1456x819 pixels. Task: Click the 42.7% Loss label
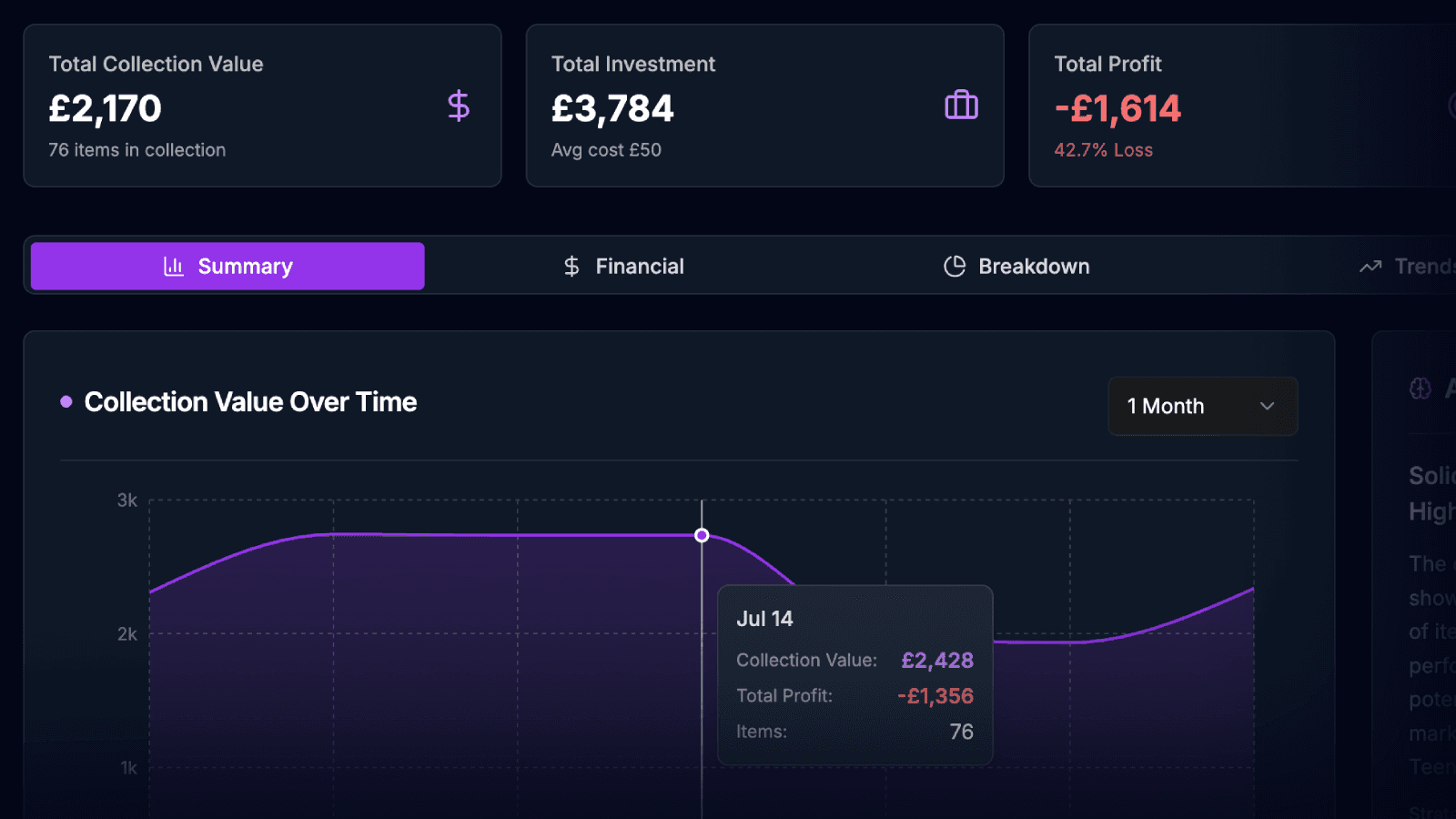pos(1103,150)
